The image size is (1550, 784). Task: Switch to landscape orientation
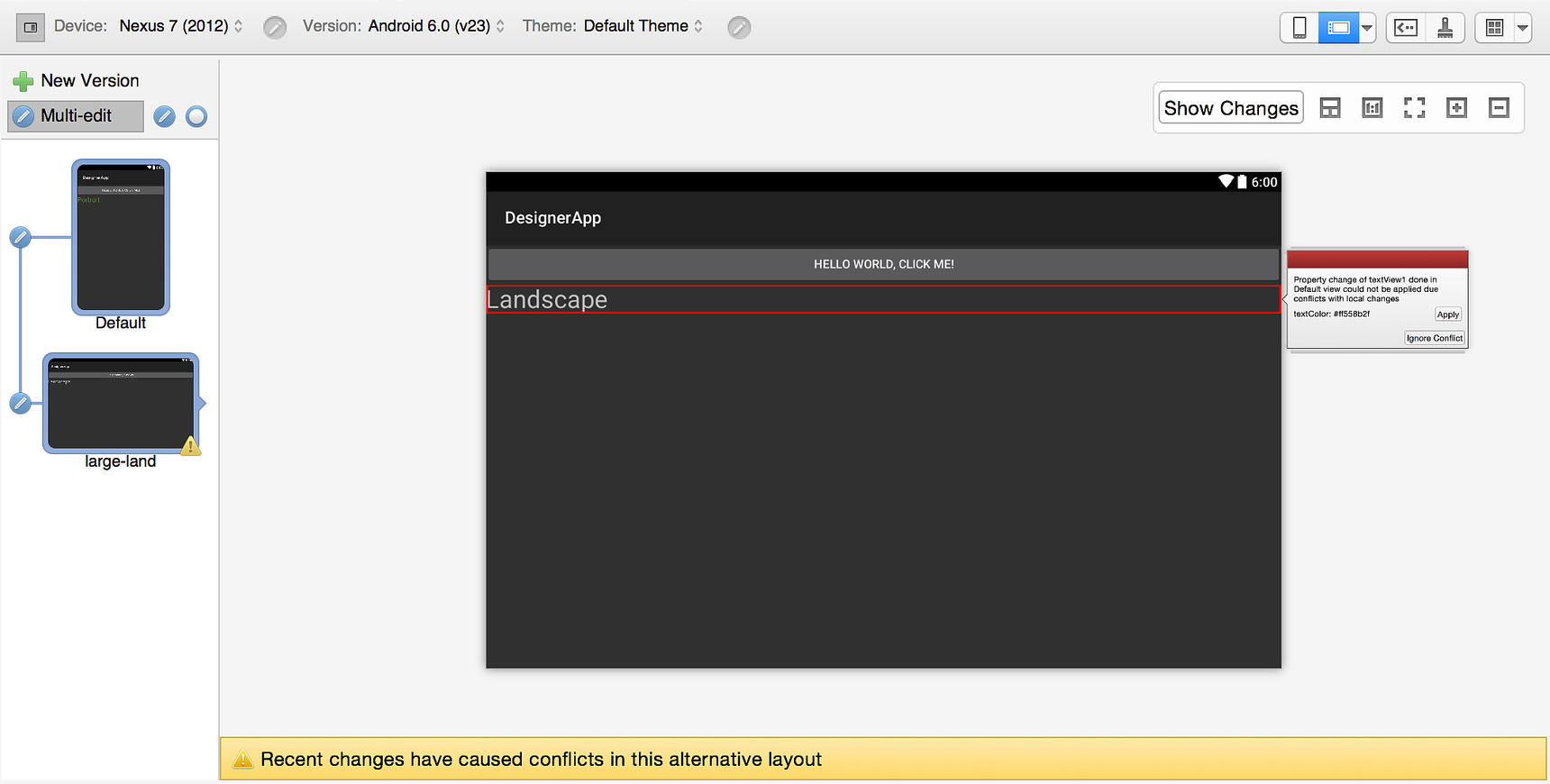1338,27
